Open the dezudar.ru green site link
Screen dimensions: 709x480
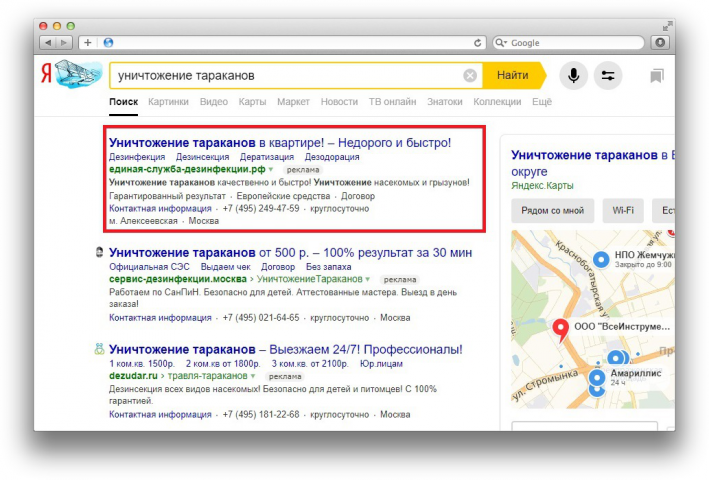coord(133,376)
